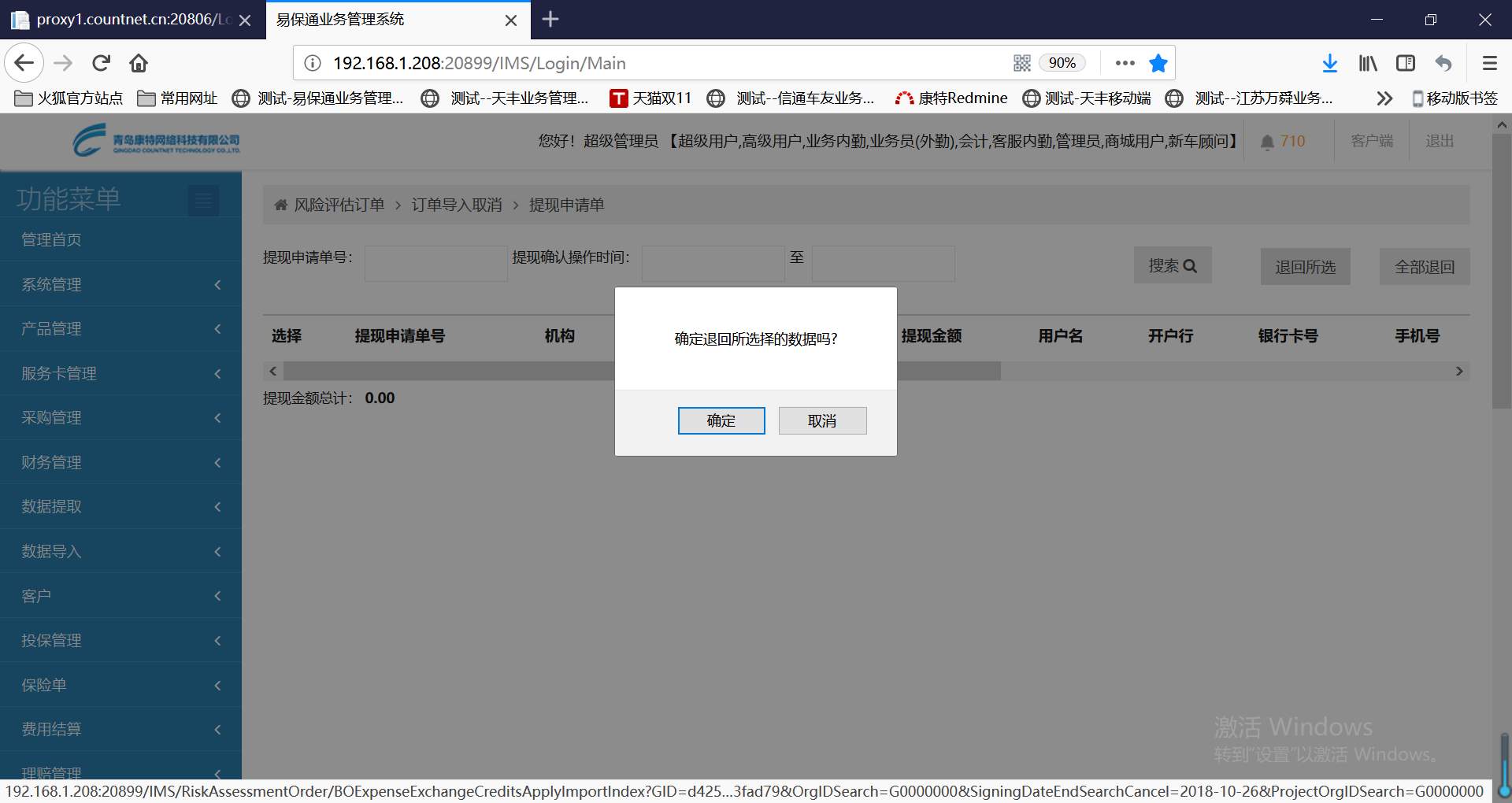Viewport: 1512px width, 803px height.
Task: Open new tab with plus icon
Action: [550, 19]
